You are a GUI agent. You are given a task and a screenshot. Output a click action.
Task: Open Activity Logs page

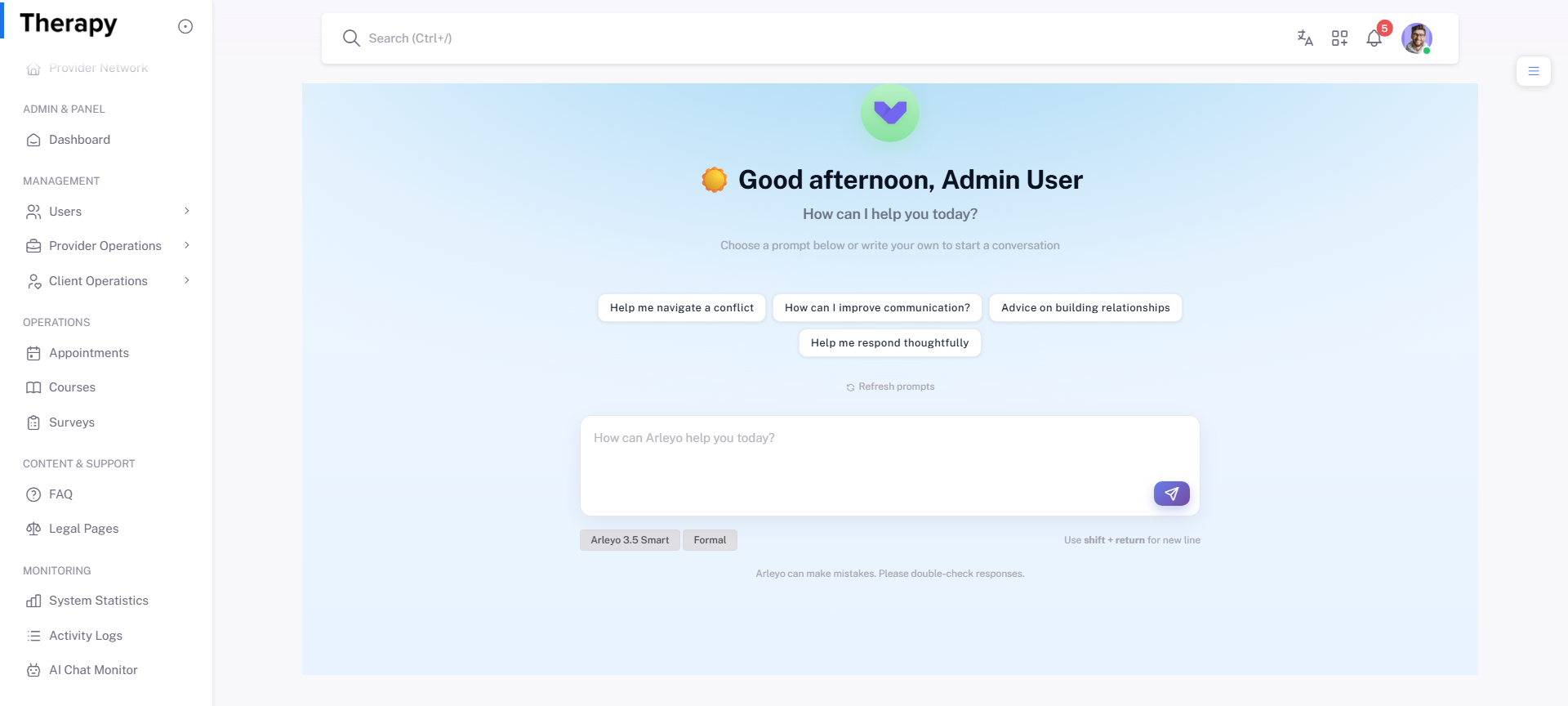106,636
